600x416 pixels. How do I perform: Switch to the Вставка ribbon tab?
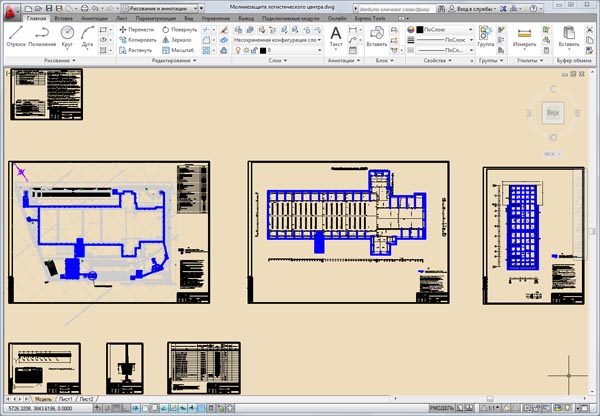(x=64, y=18)
